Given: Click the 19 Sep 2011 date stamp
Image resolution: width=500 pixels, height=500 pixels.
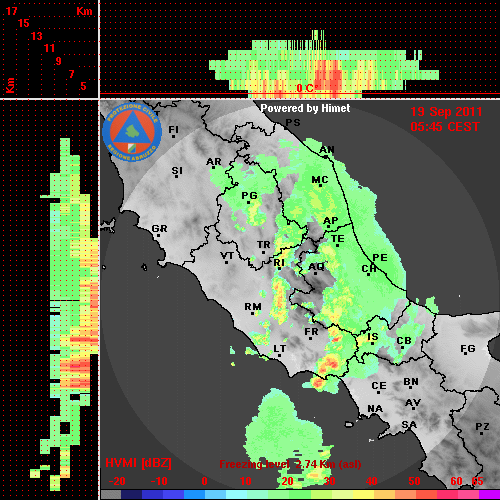Looking at the screenshot, I should pyautogui.click(x=446, y=112).
